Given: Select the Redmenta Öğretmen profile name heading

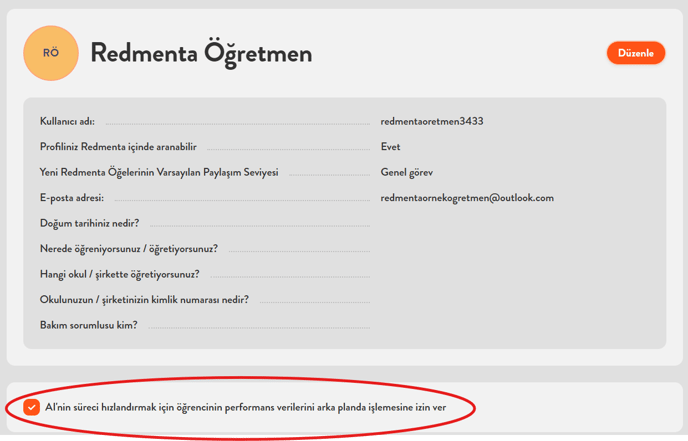Looking at the screenshot, I should [201, 54].
